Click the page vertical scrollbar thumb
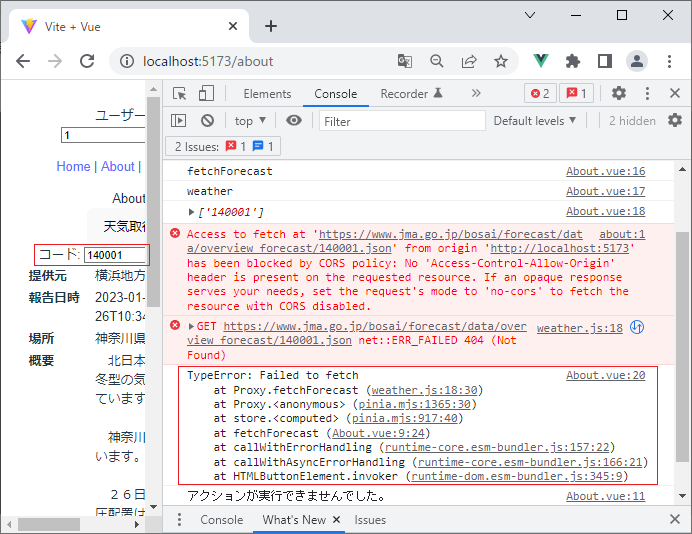Screen dimensions: 692x534 coord(154,201)
